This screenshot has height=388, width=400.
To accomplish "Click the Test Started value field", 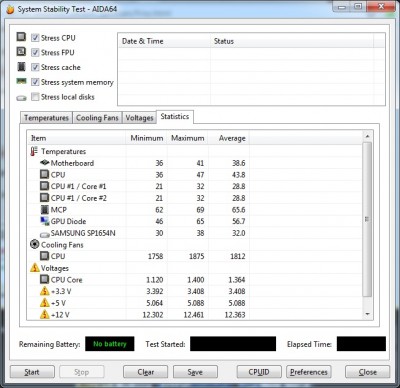I will click(233, 344).
